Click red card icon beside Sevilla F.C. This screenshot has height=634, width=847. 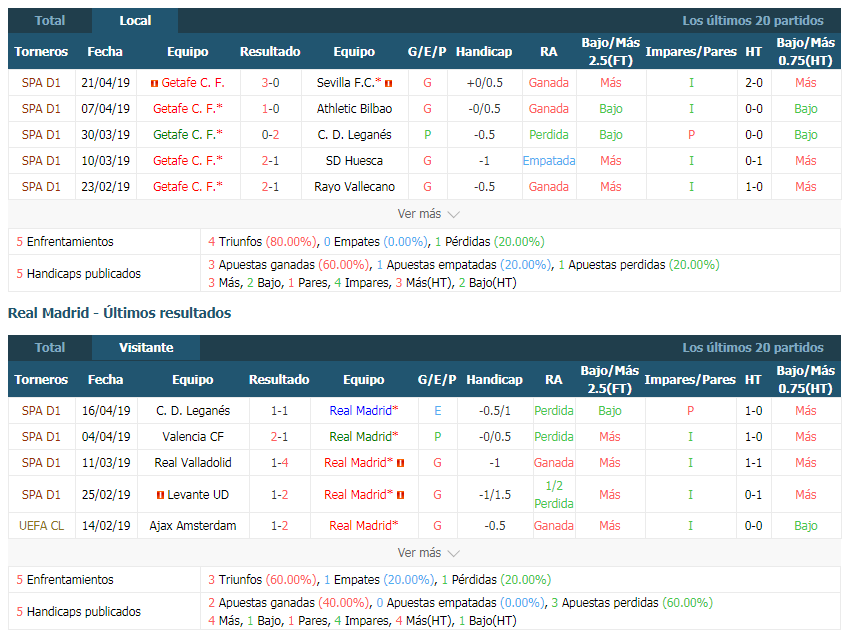[x=388, y=83]
